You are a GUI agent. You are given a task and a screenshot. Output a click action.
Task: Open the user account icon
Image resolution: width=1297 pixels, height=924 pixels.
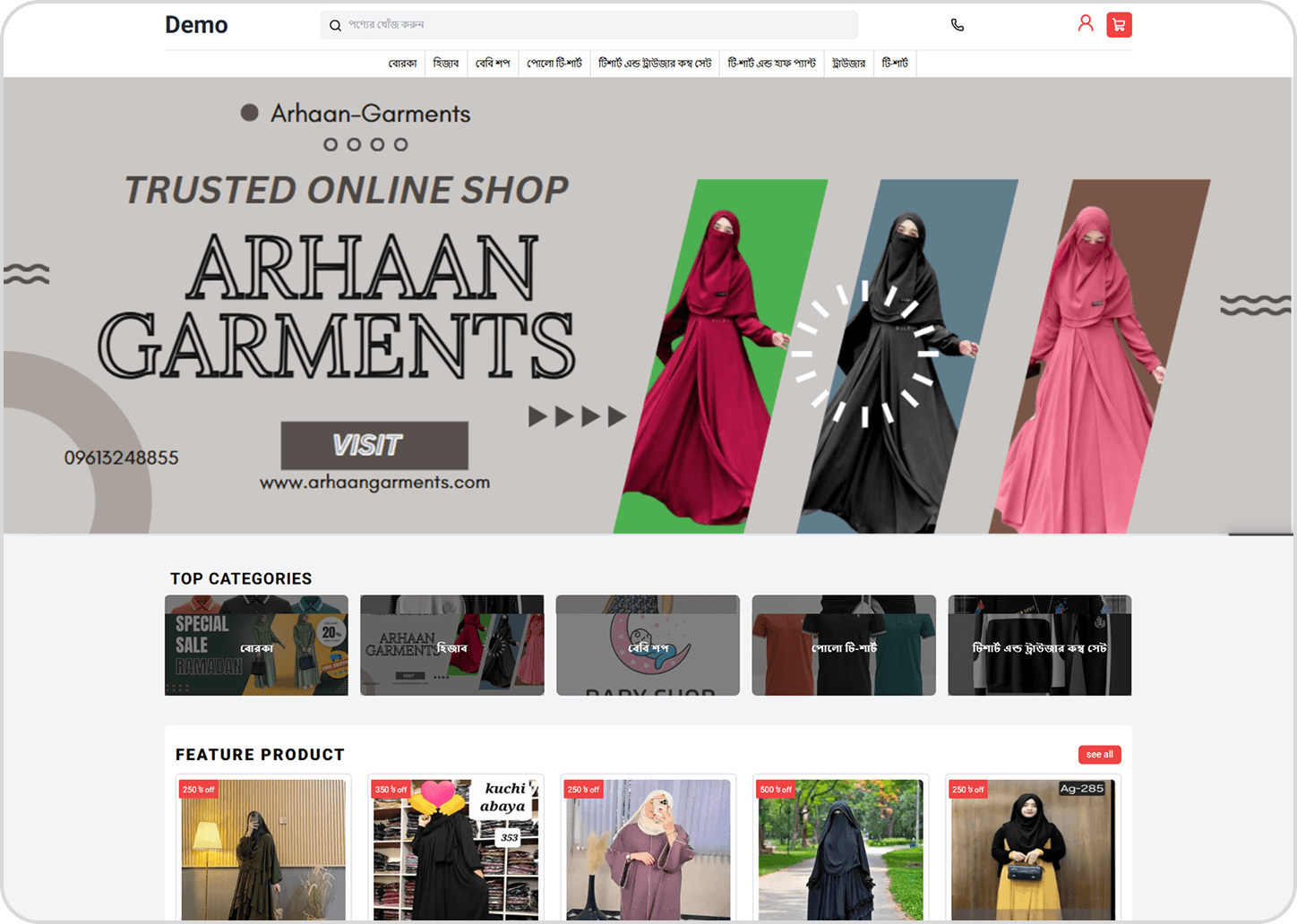click(x=1085, y=24)
